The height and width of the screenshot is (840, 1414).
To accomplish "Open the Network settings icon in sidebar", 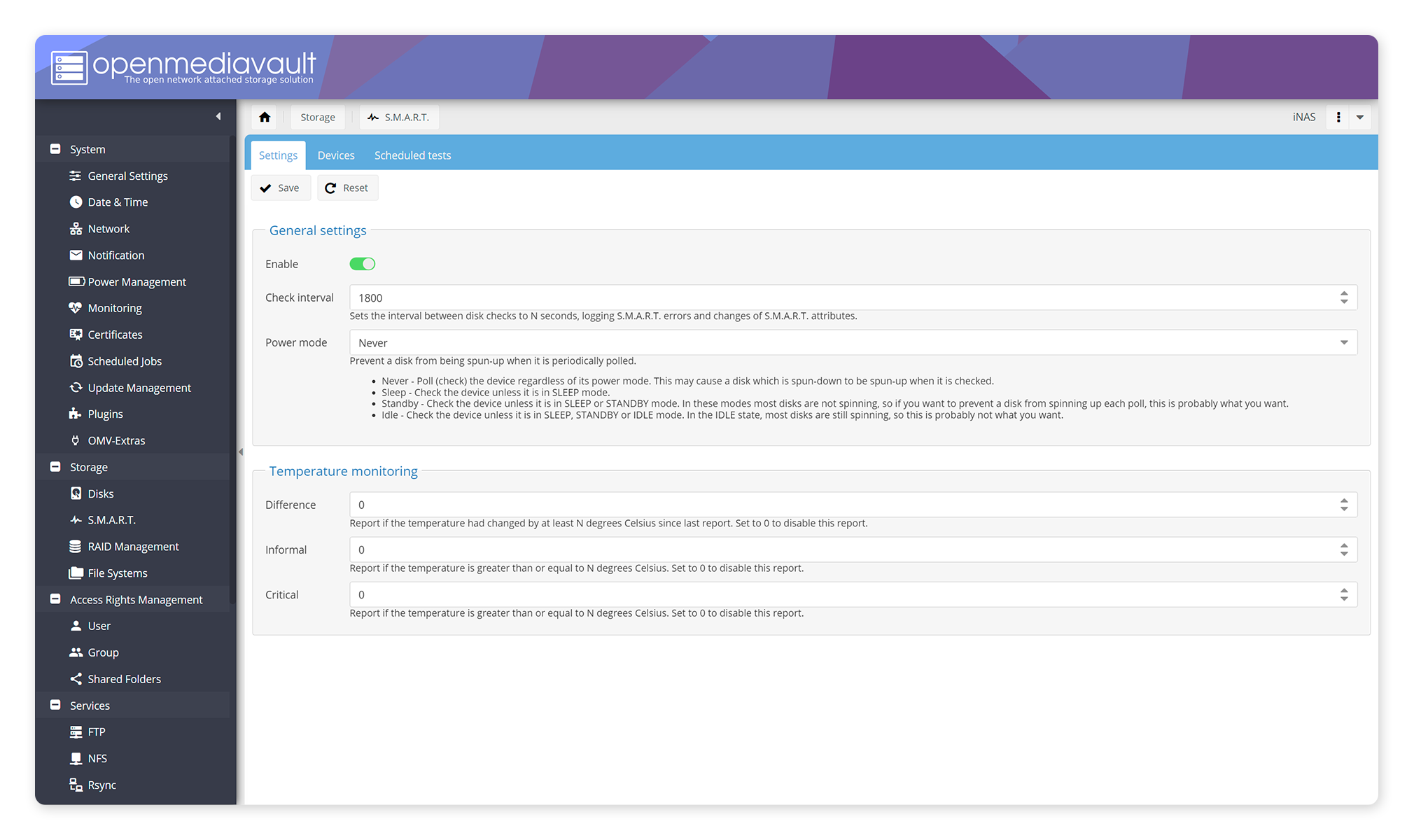I will [76, 229].
